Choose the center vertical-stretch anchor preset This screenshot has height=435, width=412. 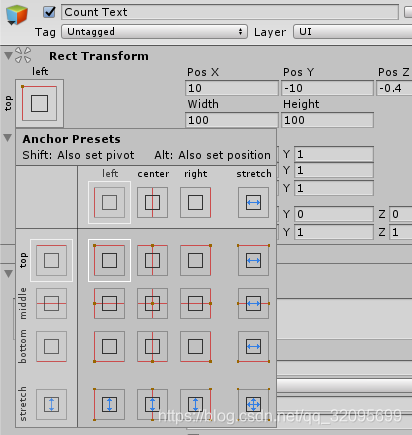(152, 404)
